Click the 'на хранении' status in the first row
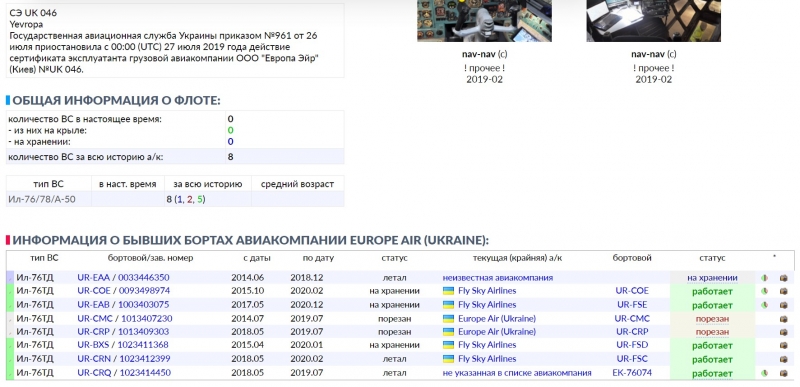 (x=712, y=278)
